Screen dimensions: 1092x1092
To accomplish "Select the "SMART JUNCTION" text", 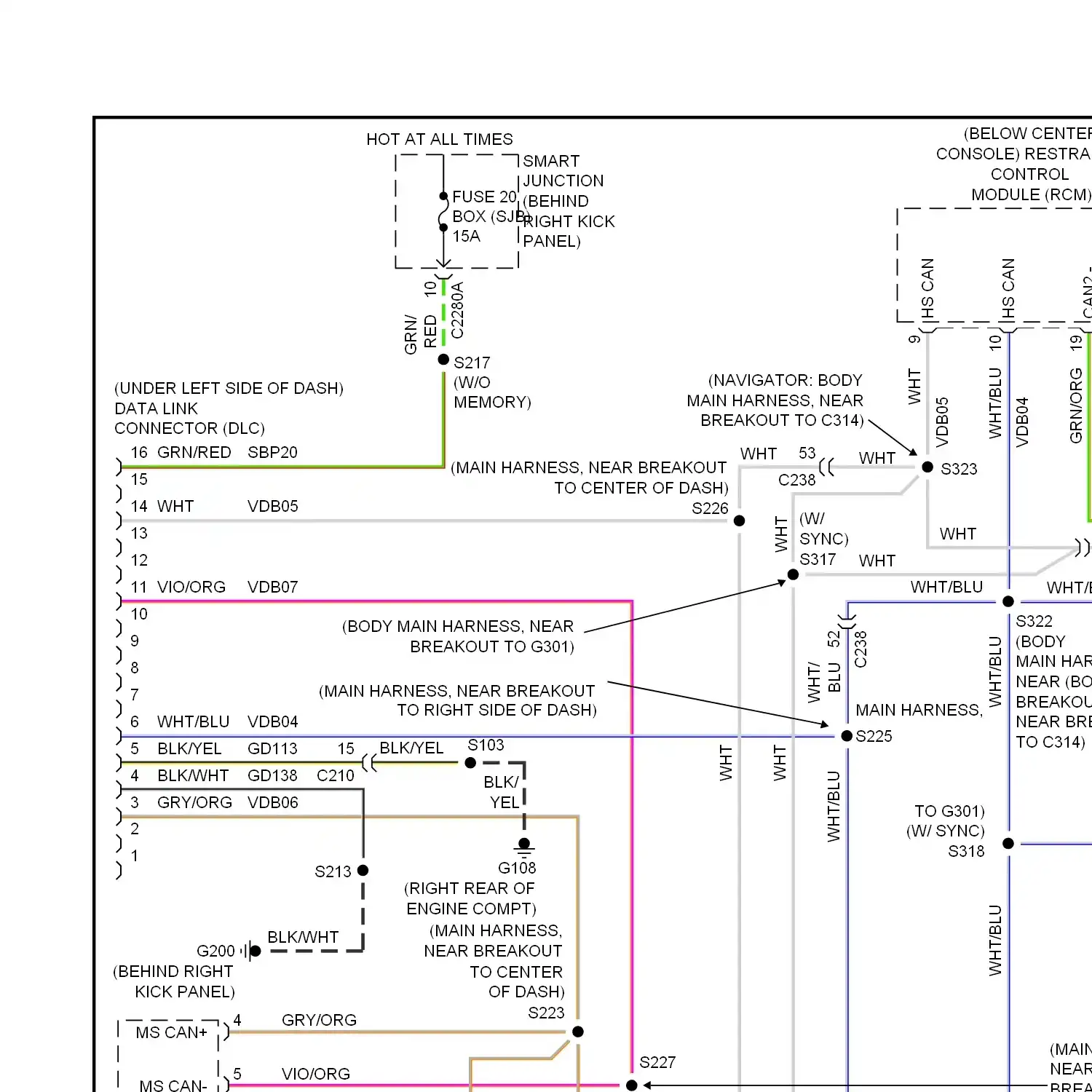I will tap(563, 170).
